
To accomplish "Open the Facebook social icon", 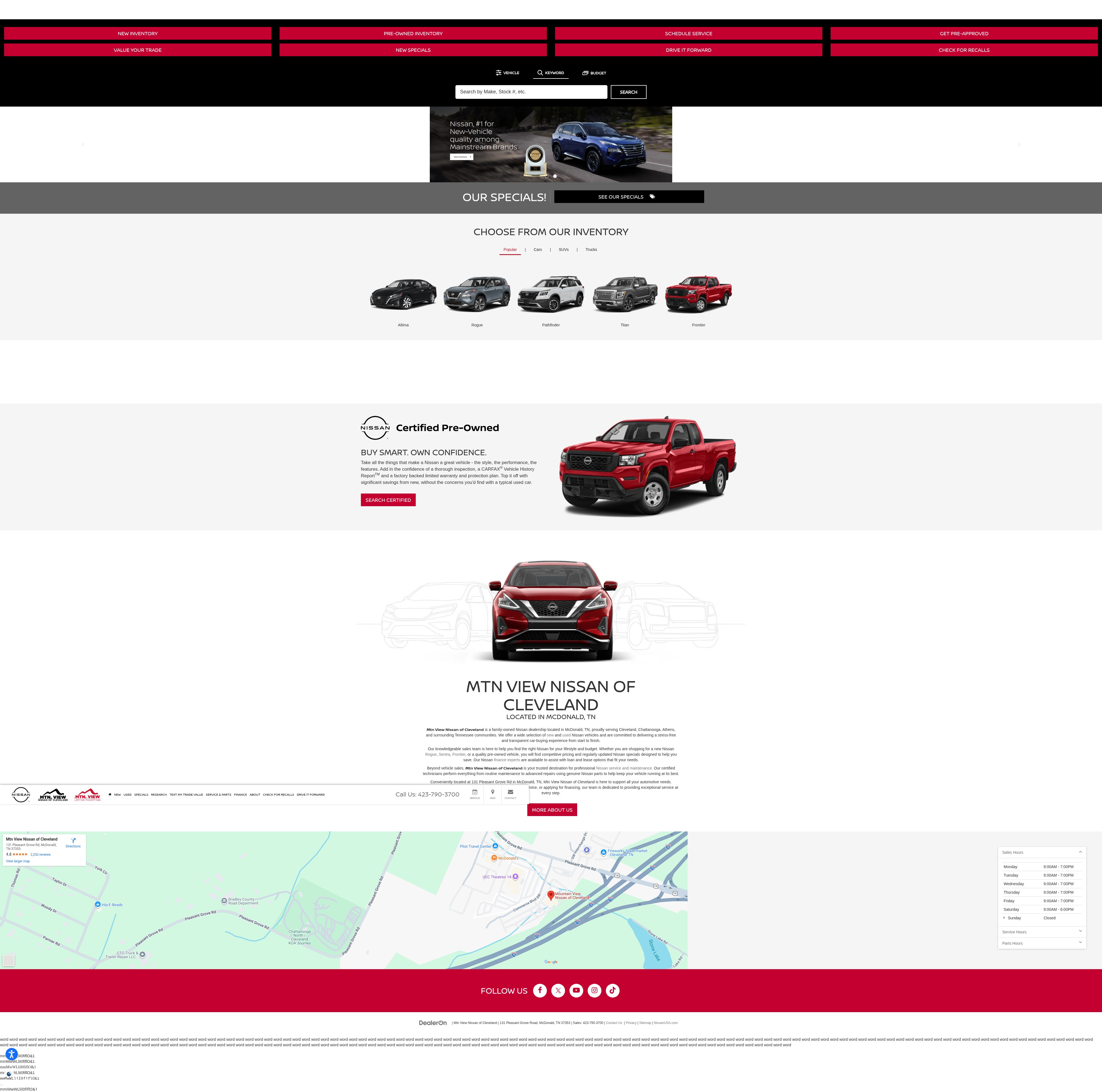I will tap(540, 990).
